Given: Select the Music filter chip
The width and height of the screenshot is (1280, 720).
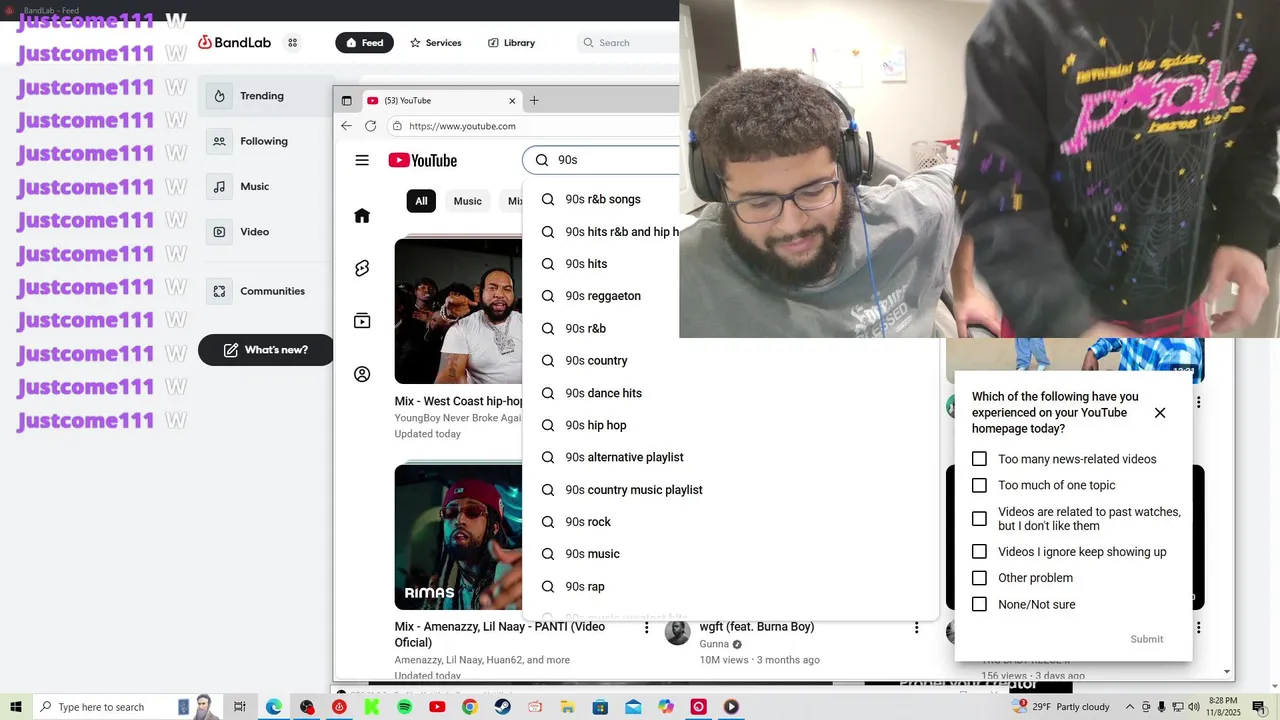Looking at the screenshot, I should [468, 201].
